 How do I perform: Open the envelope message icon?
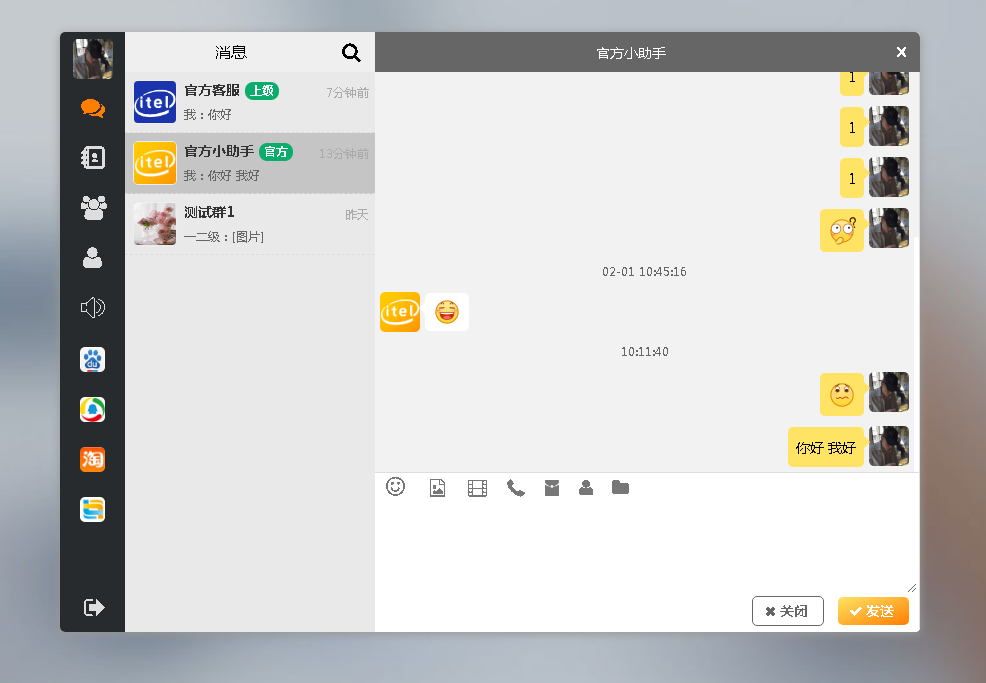(x=551, y=488)
